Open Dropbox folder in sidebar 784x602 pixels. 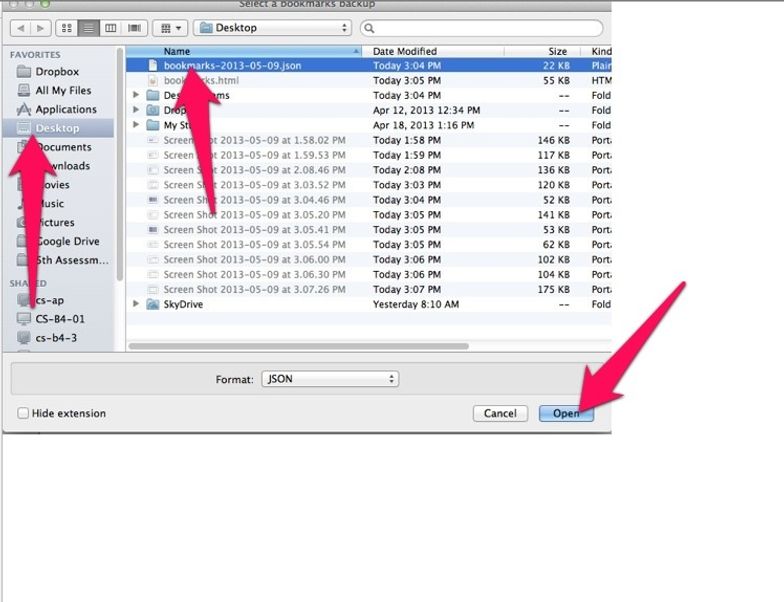57,72
